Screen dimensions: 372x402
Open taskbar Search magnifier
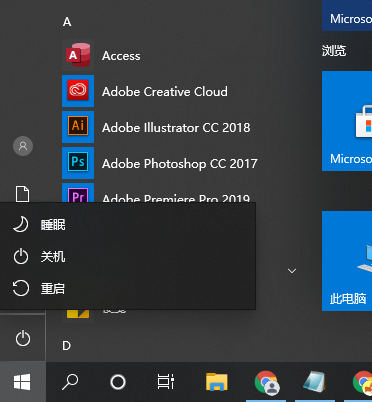tap(70, 382)
